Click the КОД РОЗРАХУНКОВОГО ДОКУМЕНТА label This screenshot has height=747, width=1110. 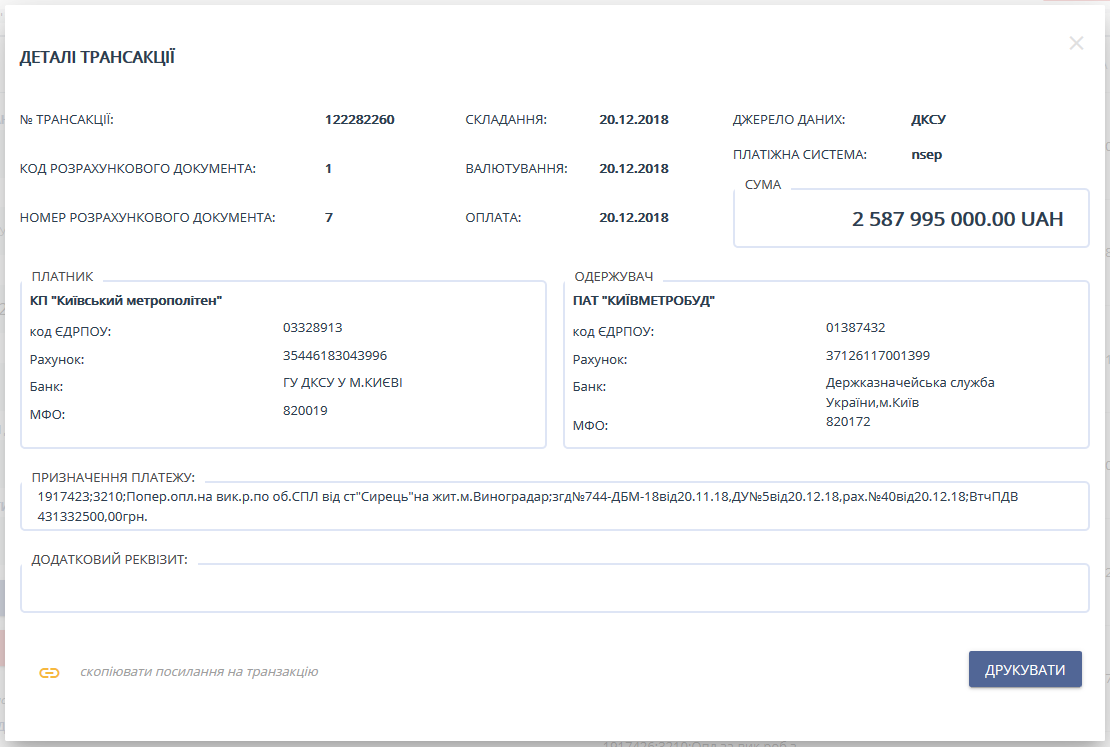click(x=137, y=169)
